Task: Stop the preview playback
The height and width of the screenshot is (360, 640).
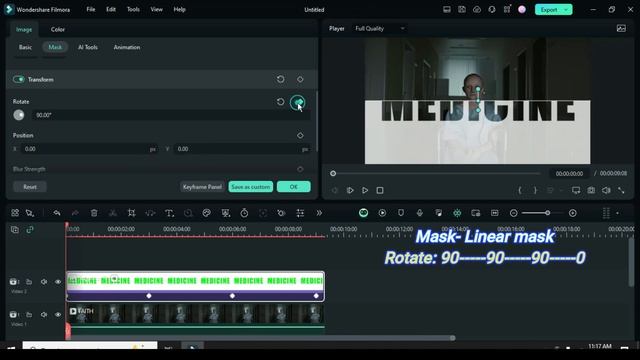Action: [380, 190]
